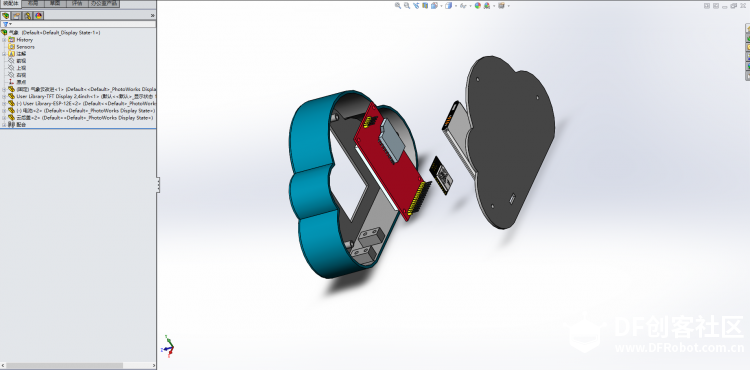Open the Display Style dropdown arrow
Image resolution: width=750 pixels, height=370 pixels.
coord(456,6)
